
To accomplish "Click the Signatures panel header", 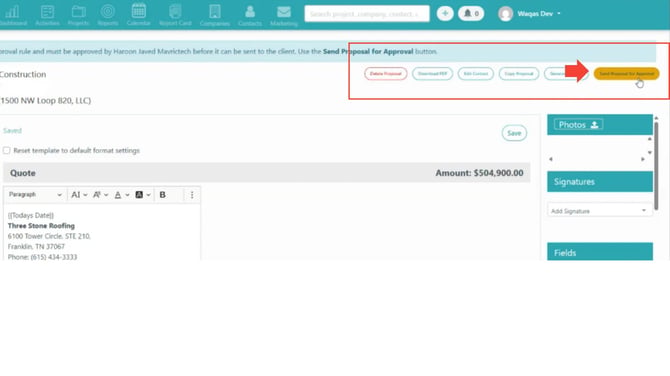I will (599, 182).
